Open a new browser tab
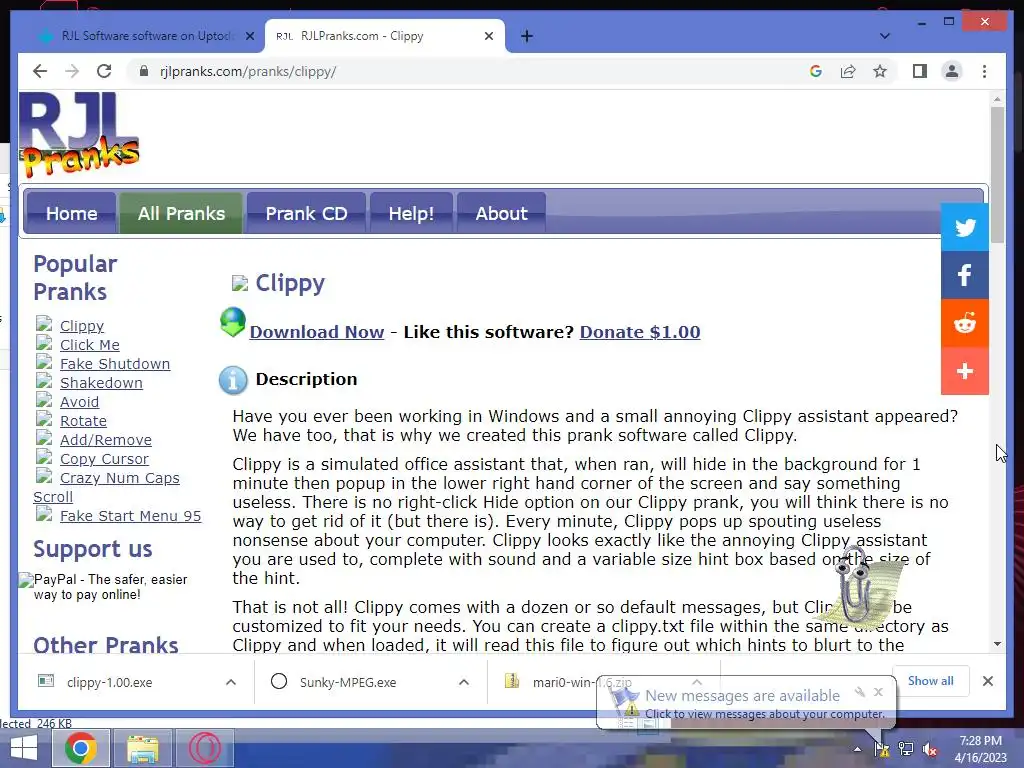This screenshot has width=1024, height=768. tap(526, 36)
